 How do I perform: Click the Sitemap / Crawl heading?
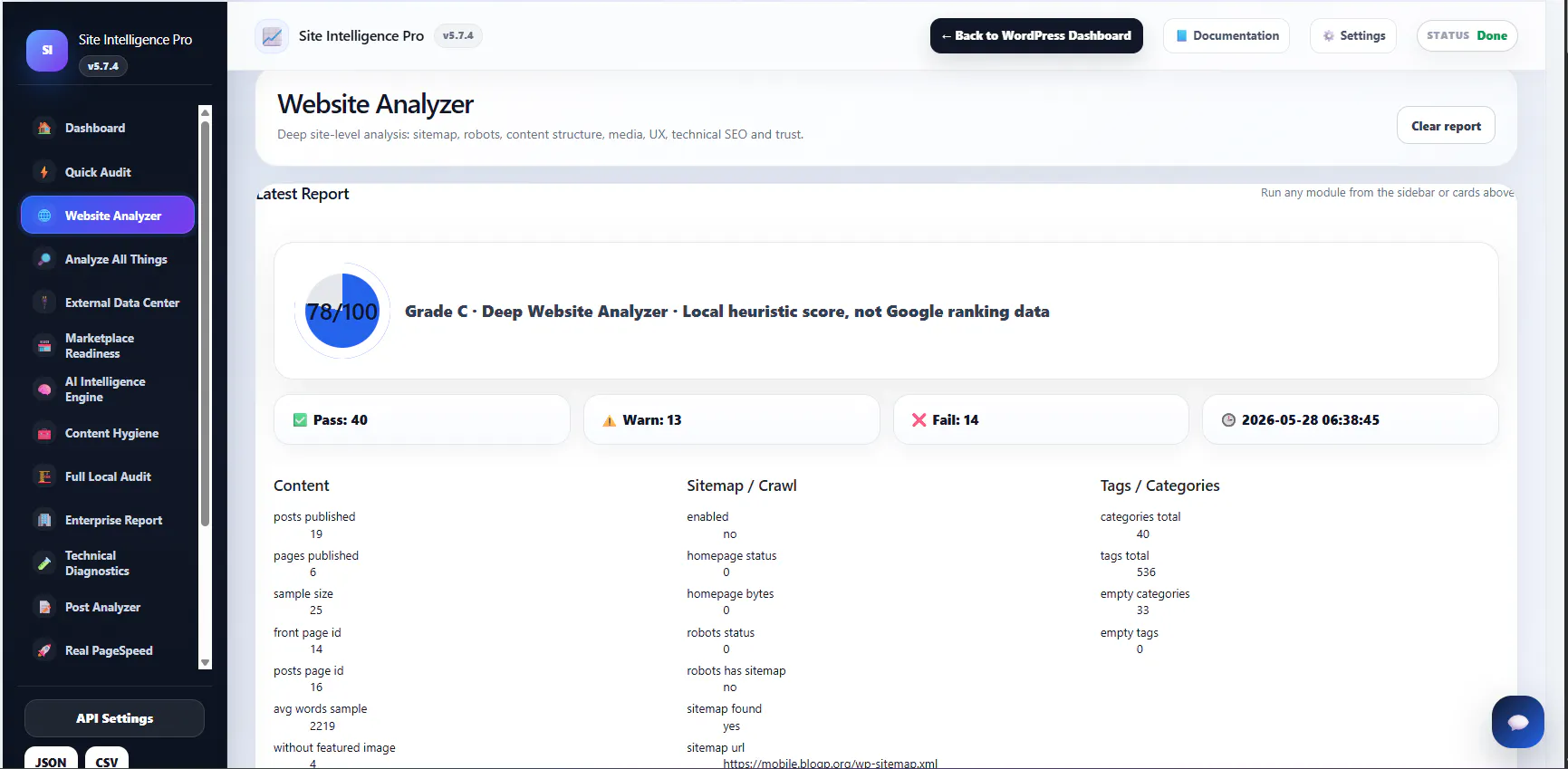tap(742, 485)
